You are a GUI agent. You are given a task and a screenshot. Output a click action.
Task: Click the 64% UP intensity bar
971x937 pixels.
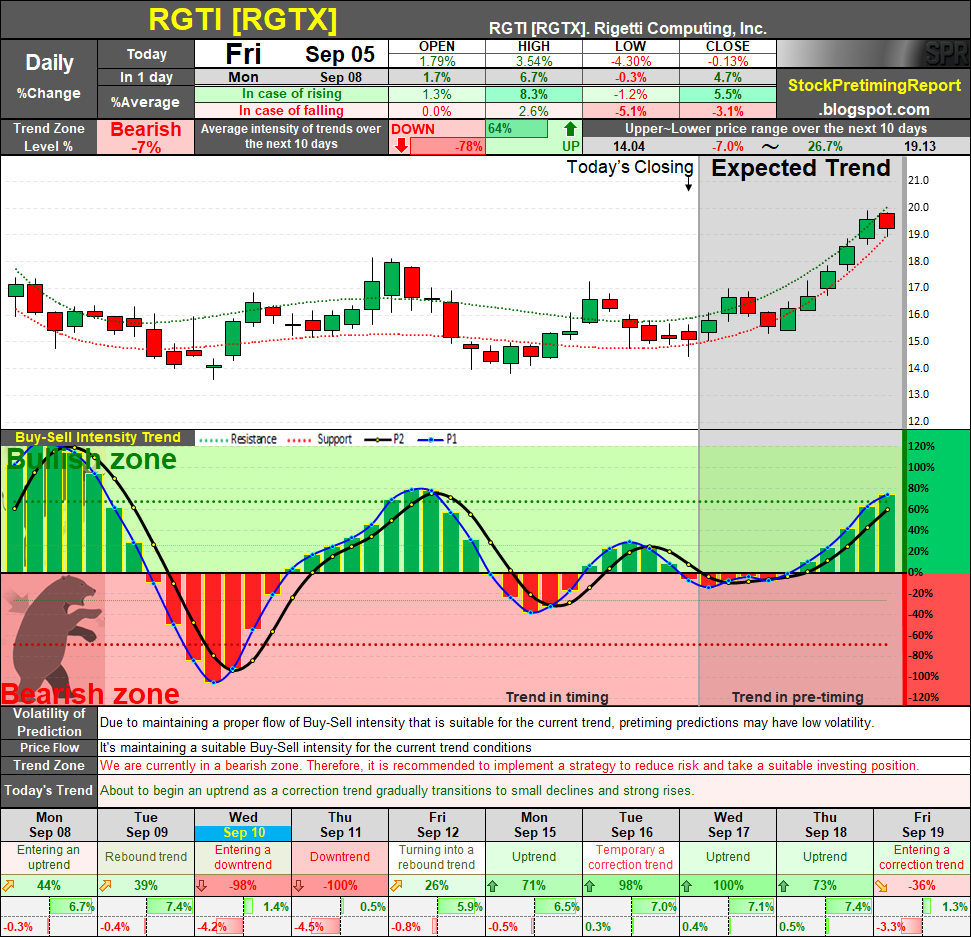(x=517, y=129)
